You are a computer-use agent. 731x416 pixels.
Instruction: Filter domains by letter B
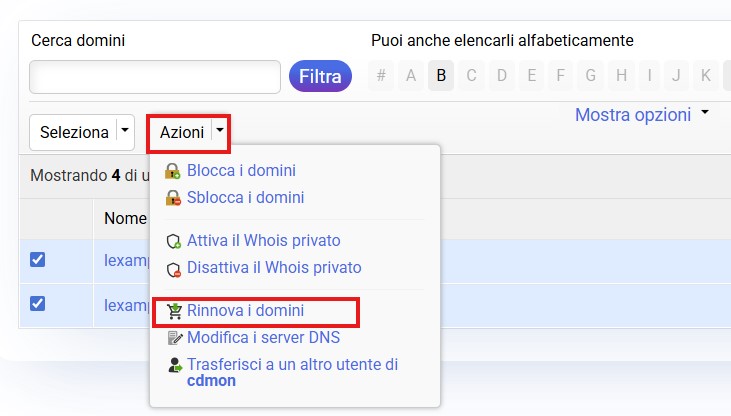pos(441,75)
